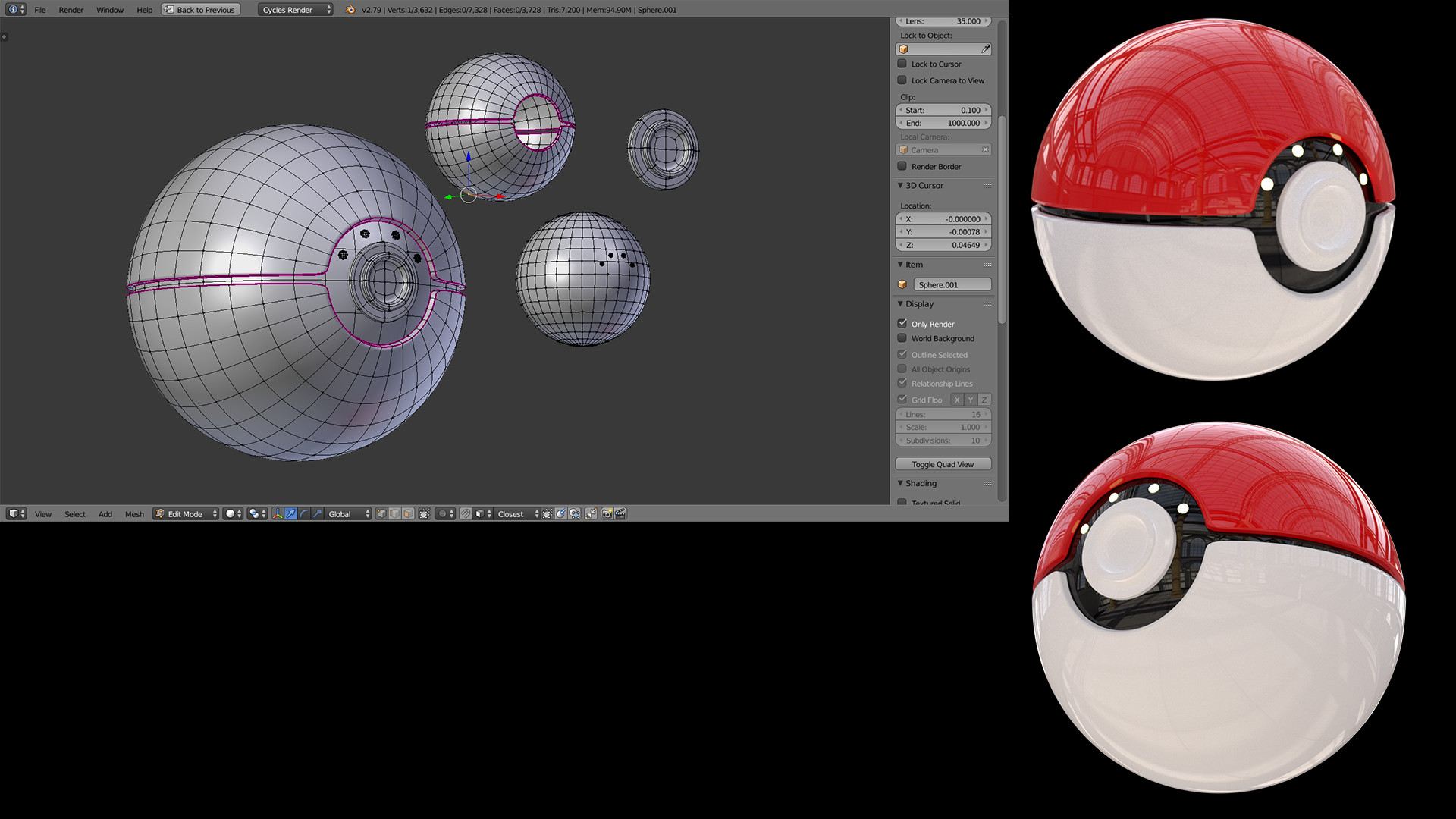Click the Sphere.001 object name field
This screenshot has width=1456, height=819.
point(952,284)
